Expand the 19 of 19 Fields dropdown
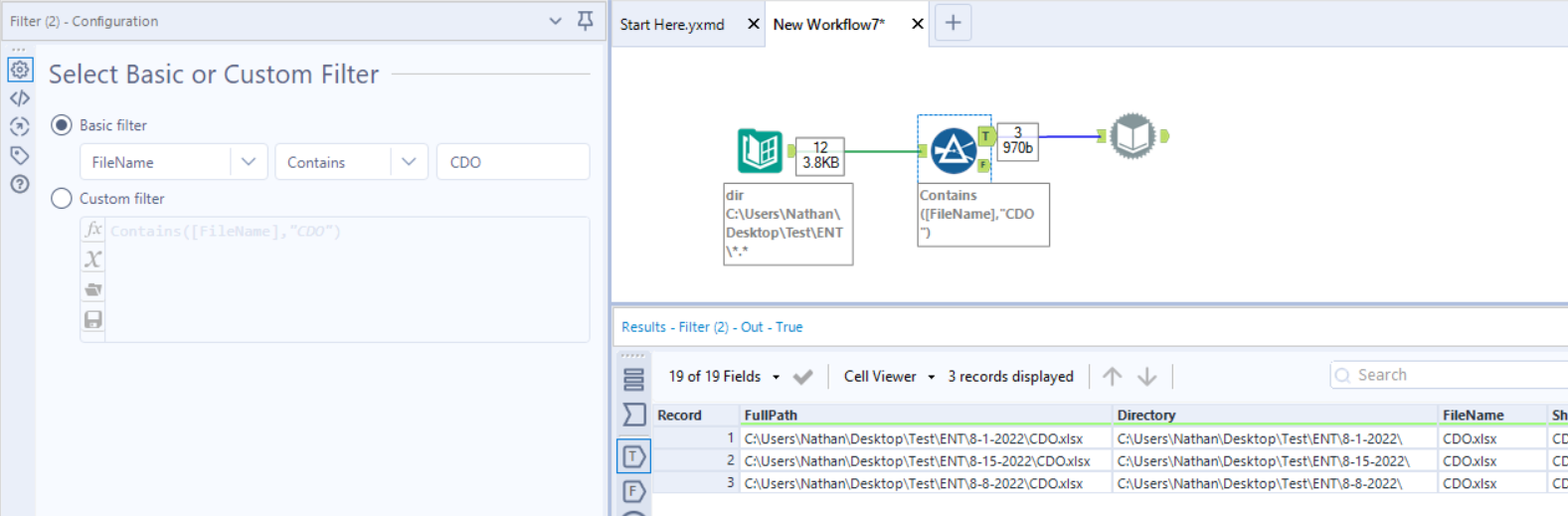1568x516 pixels. tap(776, 377)
